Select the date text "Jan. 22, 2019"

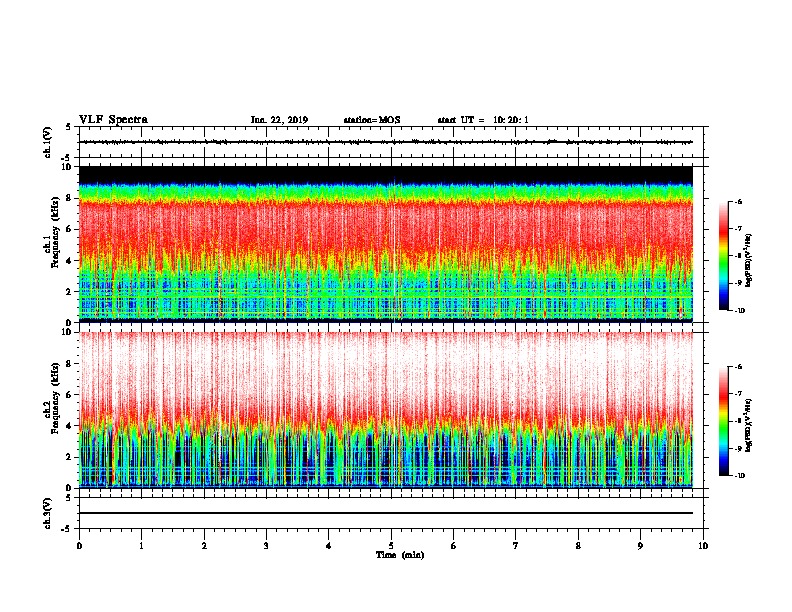pos(279,120)
